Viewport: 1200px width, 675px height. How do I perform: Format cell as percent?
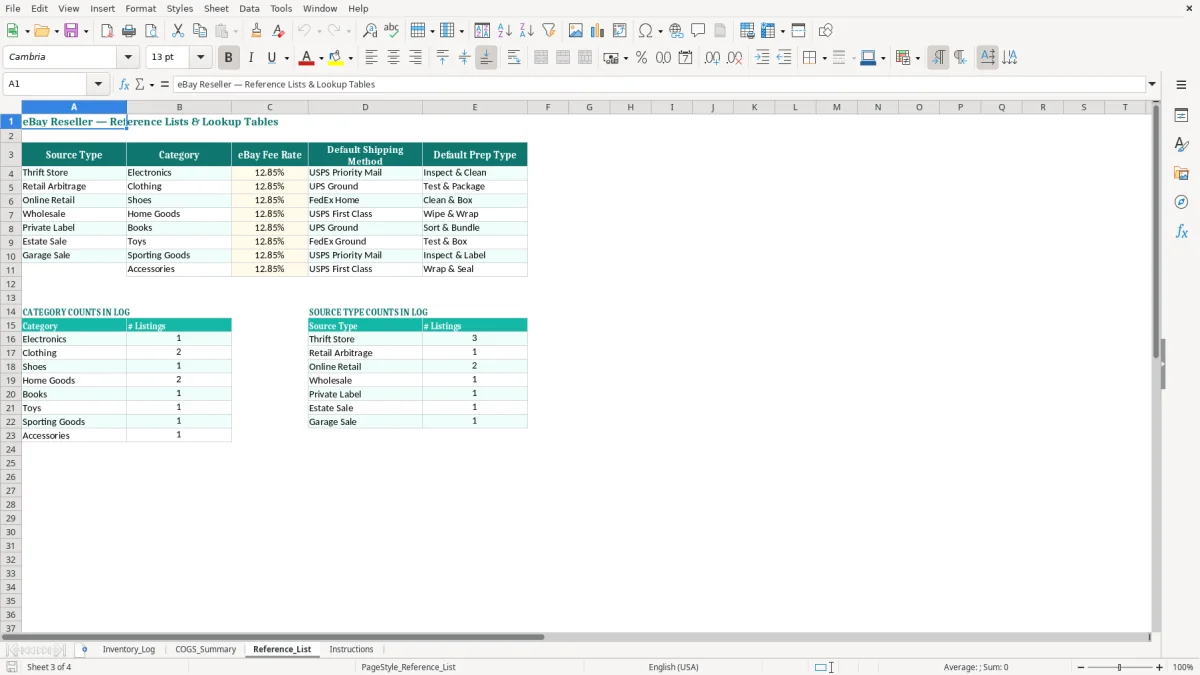(x=641, y=58)
